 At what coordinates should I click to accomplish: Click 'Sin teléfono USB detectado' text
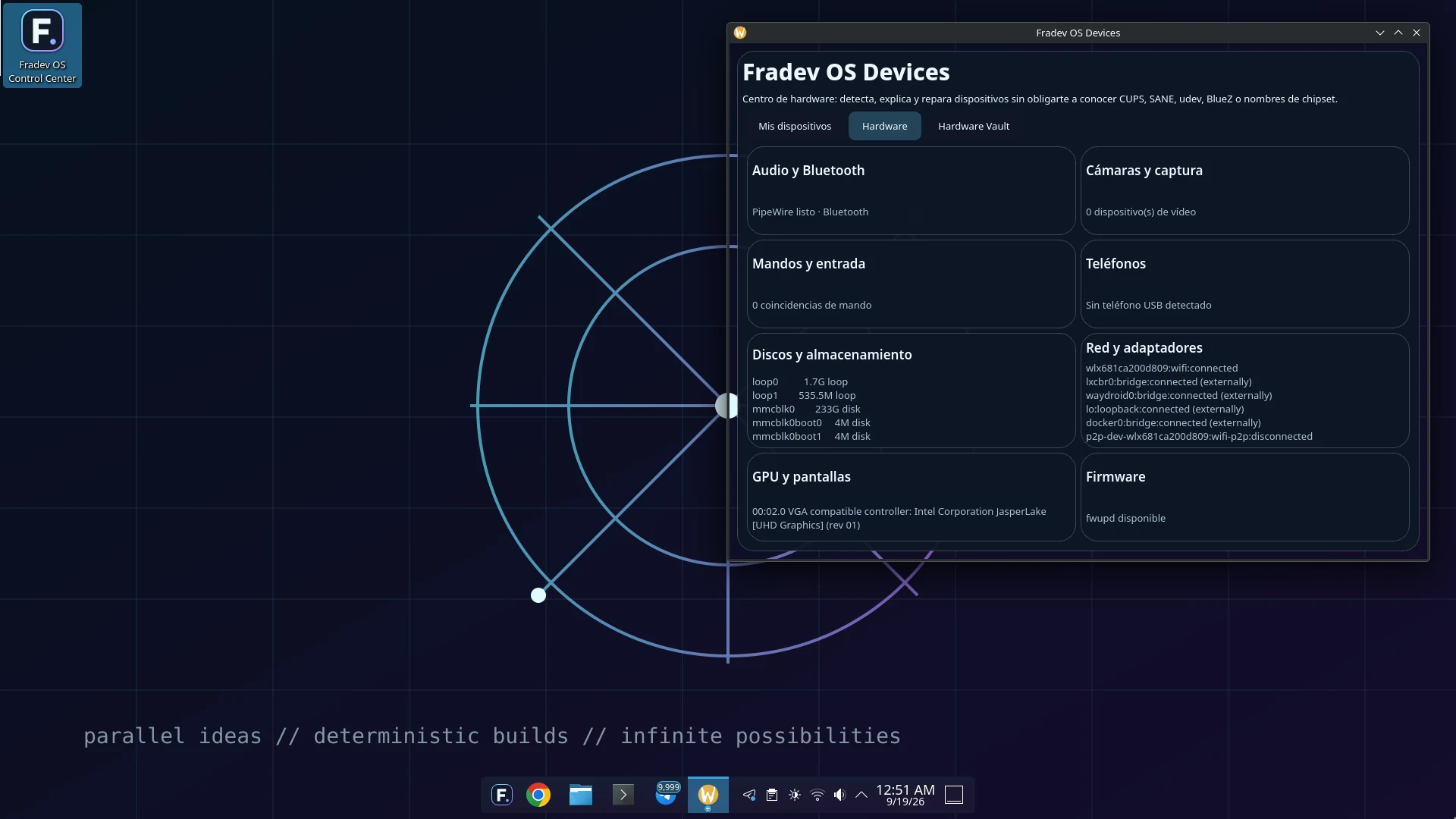[1148, 305]
